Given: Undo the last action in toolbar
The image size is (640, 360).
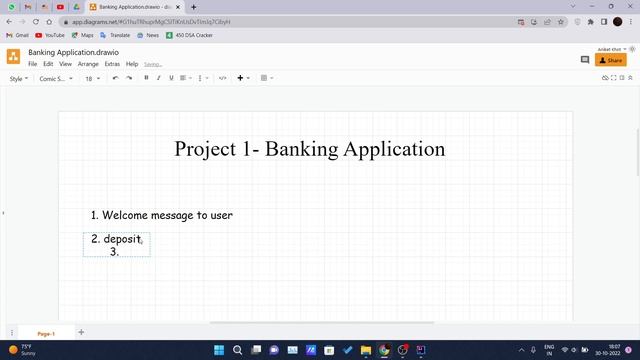Looking at the screenshot, I should tap(116, 78).
